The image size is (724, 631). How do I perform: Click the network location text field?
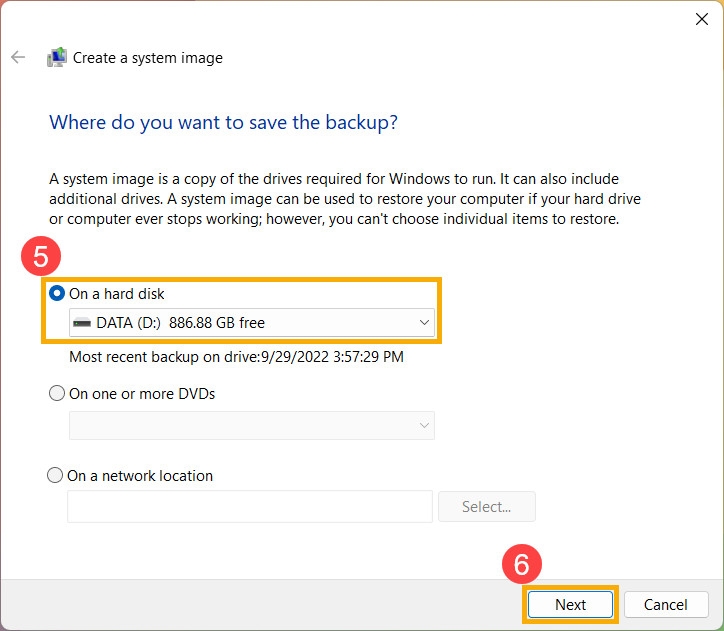(x=249, y=507)
